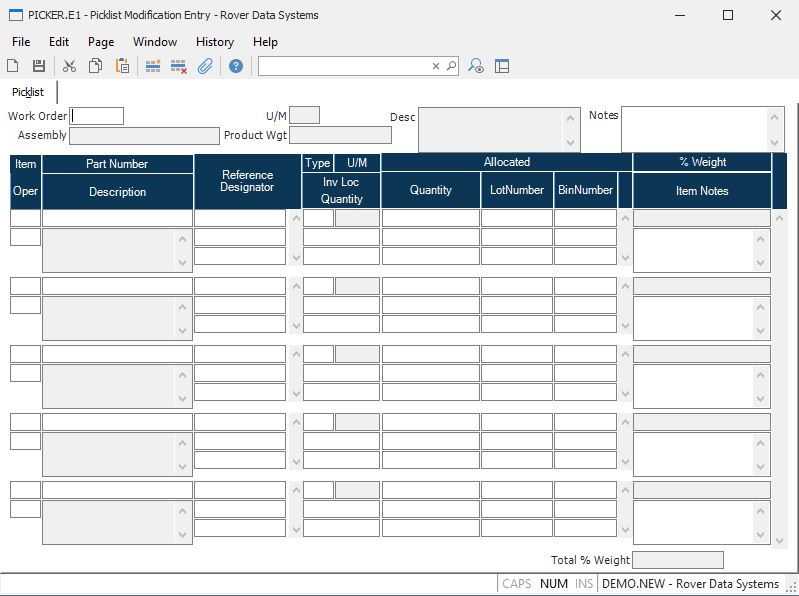Open attachments with the paperclip icon
The width and height of the screenshot is (799, 596).
coord(205,66)
